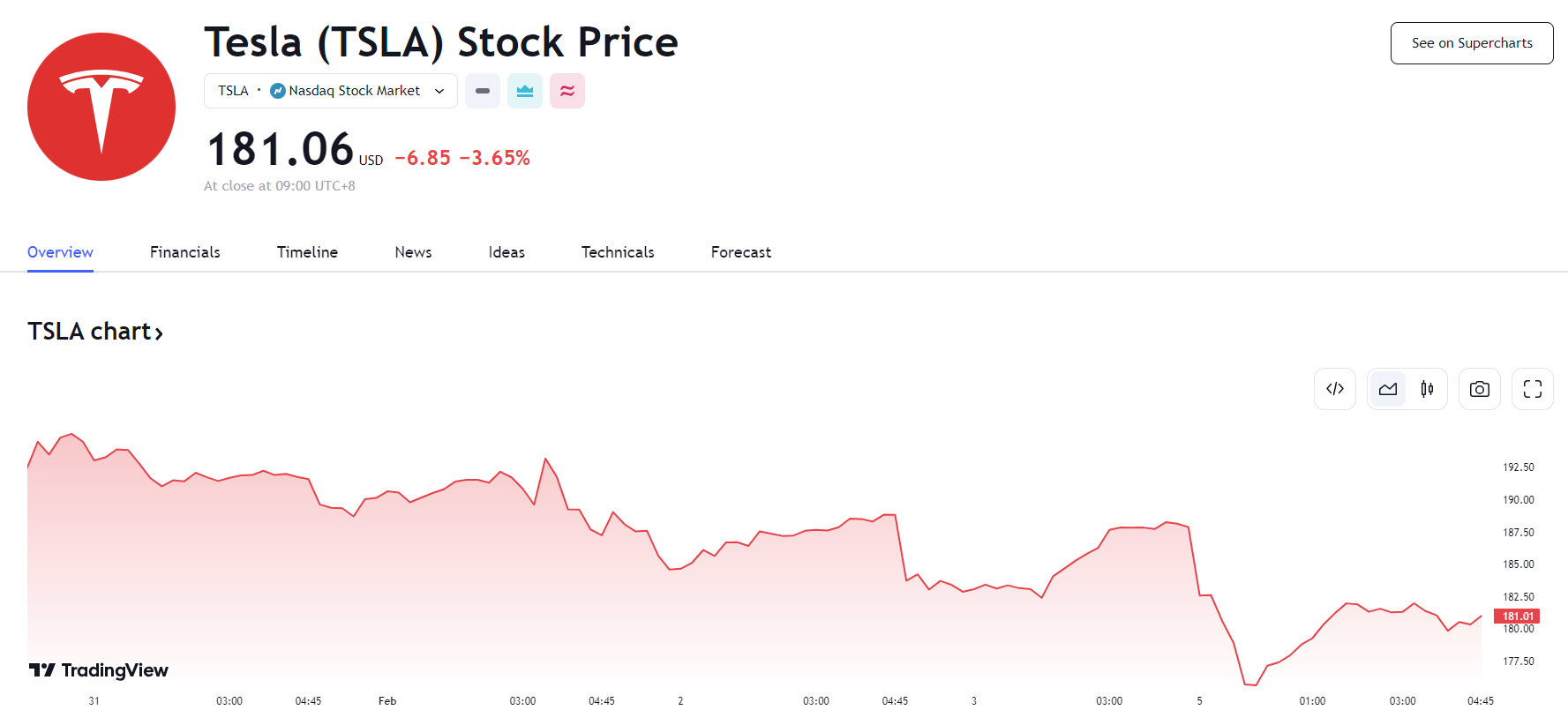1568x725 pixels.
Task: Open the chart in fullscreen mode
Action: click(1533, 389)
